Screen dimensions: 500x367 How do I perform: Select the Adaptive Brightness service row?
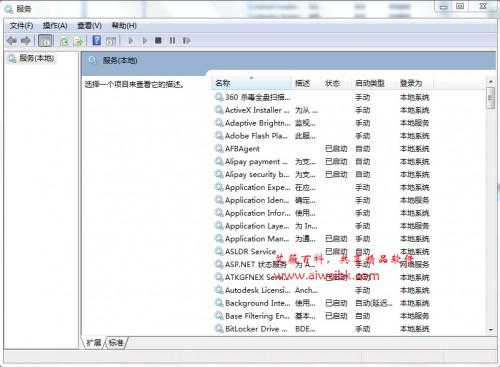point(322,123)
